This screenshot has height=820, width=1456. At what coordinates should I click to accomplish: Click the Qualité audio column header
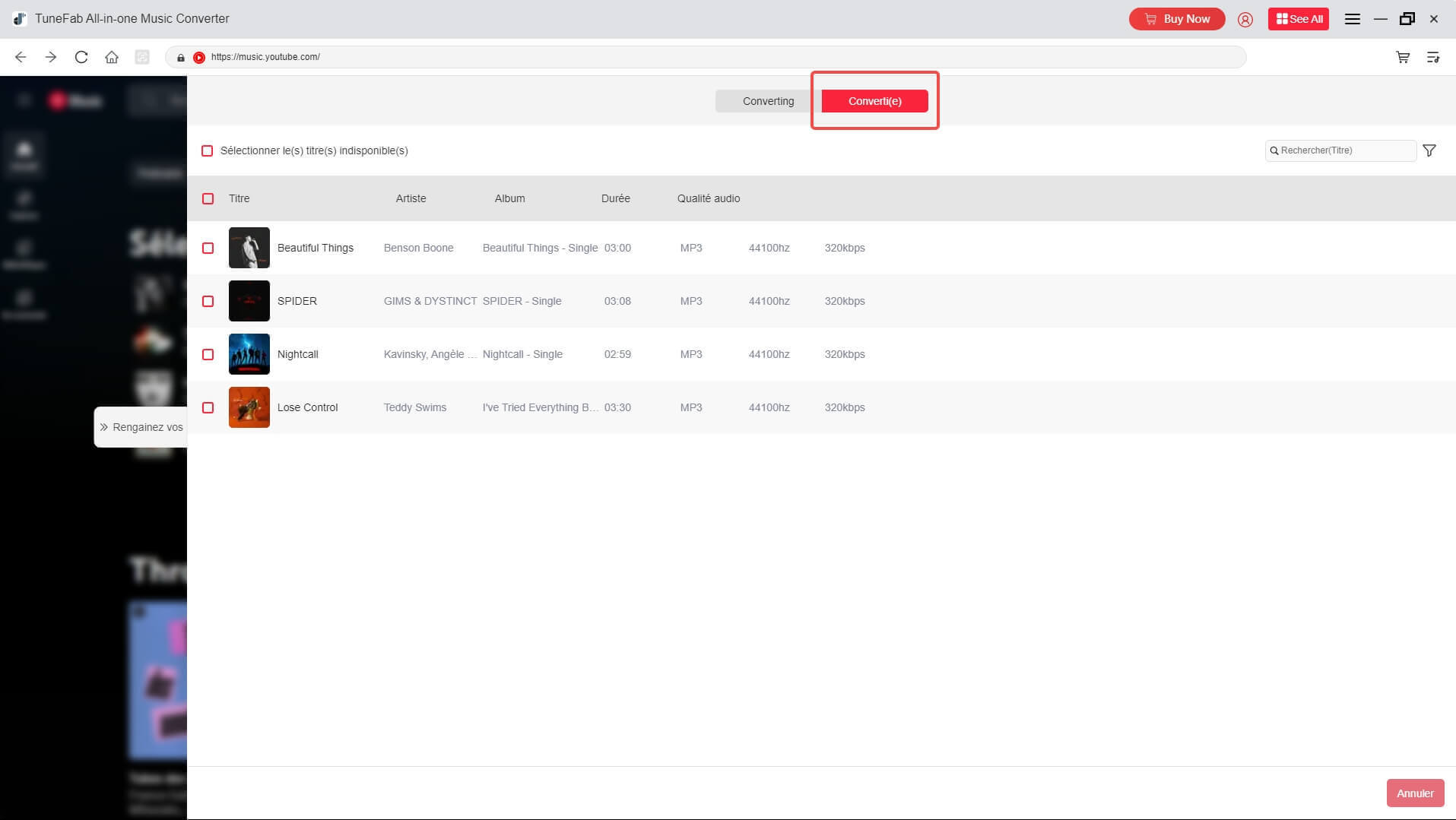click(709, 198)
